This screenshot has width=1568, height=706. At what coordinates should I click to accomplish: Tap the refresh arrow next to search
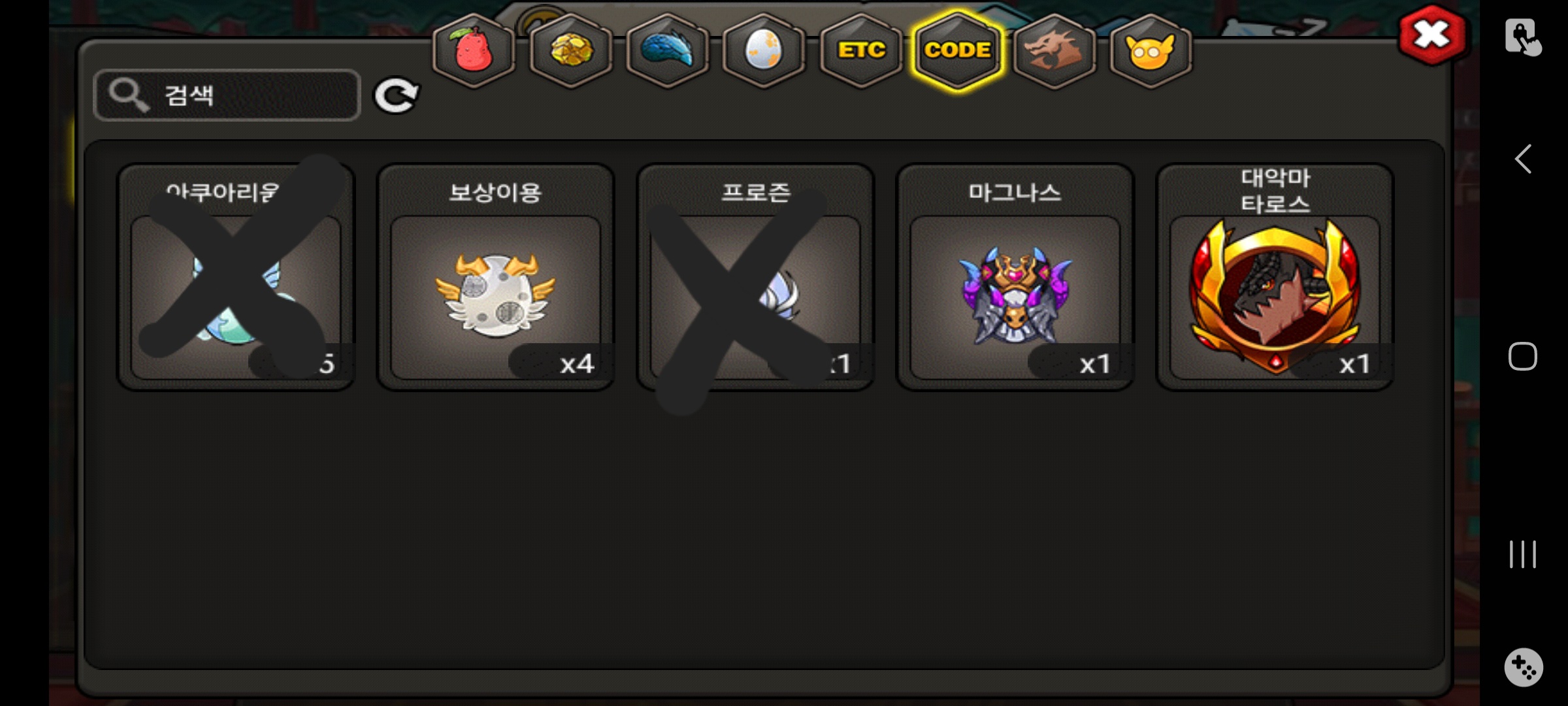click(x=396, y=96)
